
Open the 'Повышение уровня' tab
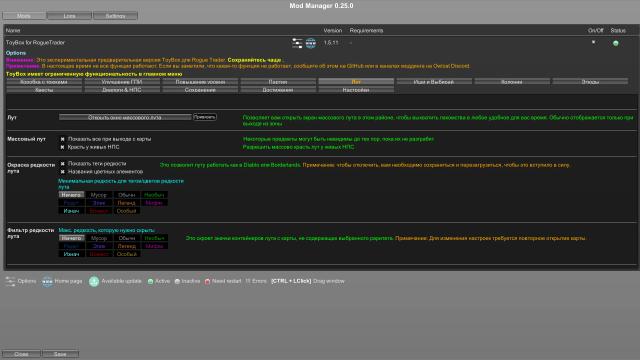click(x=200, y=82)
